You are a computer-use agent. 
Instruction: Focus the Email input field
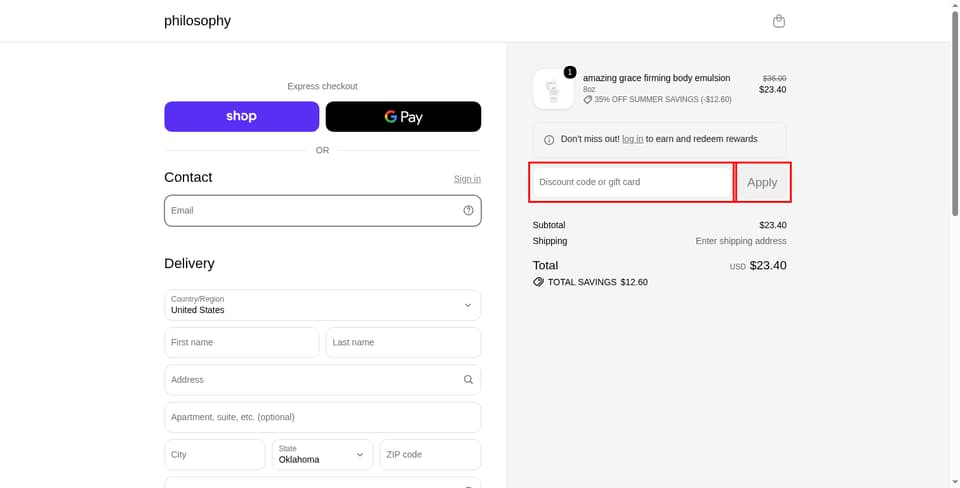pos(323,211)
